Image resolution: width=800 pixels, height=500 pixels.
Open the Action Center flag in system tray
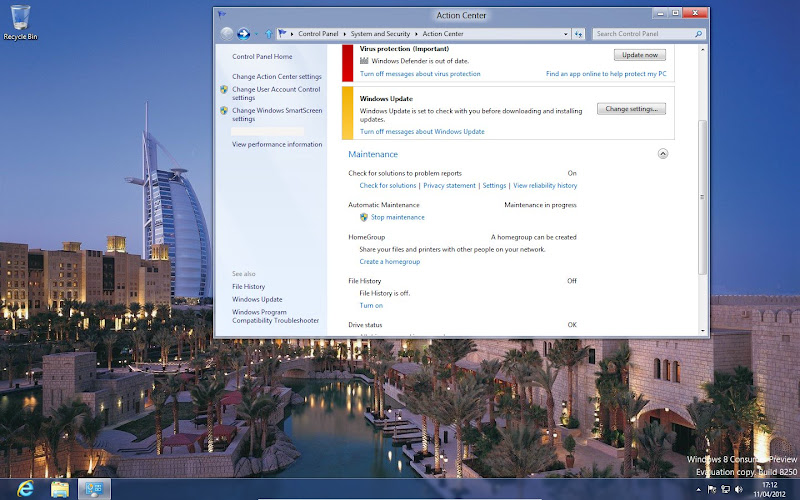pyautogui.click(x=712, y=489)
